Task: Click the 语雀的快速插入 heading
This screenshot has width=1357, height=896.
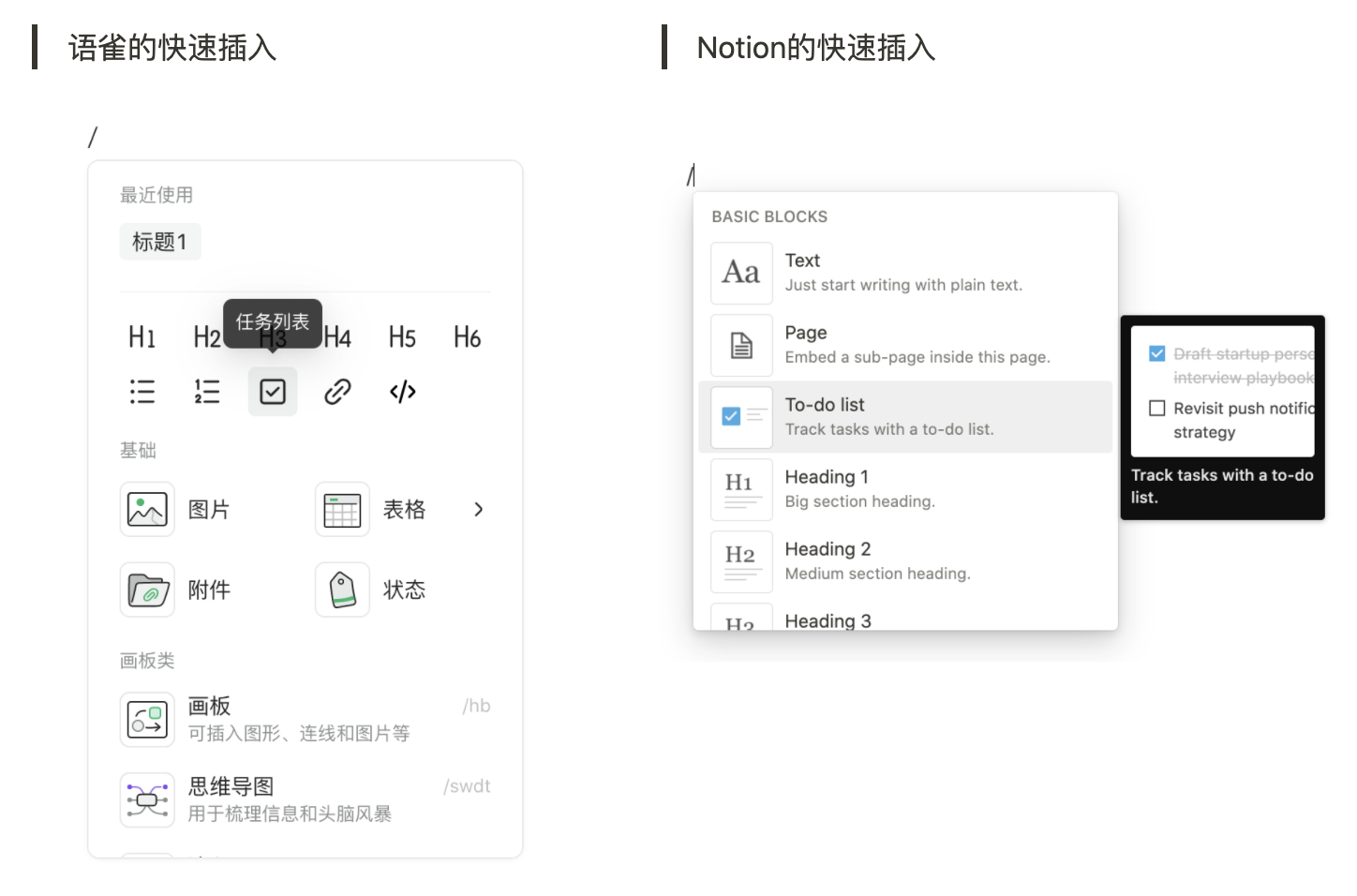Action: [172, 47]
